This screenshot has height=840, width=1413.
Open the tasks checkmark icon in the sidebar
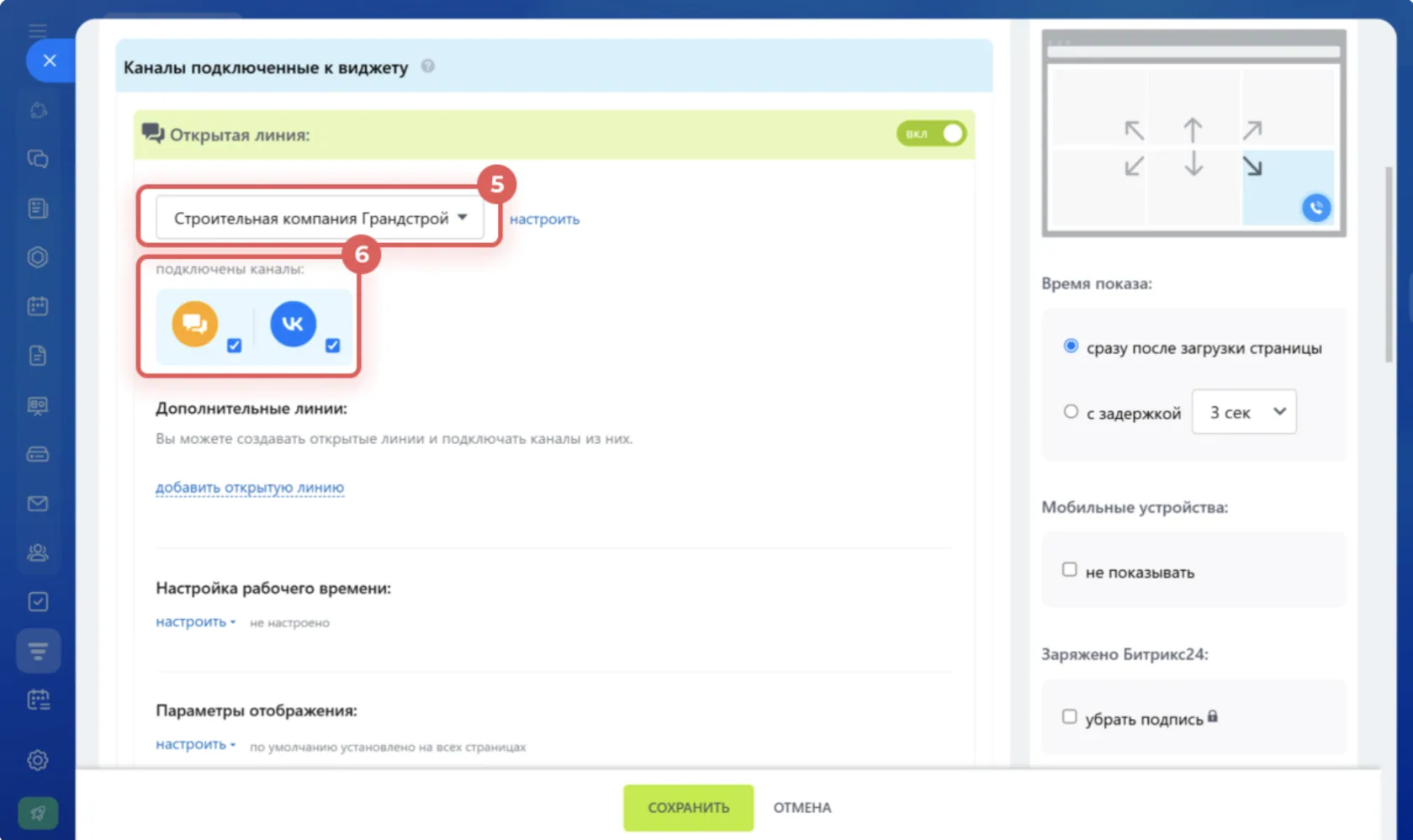tap(38, 602)
